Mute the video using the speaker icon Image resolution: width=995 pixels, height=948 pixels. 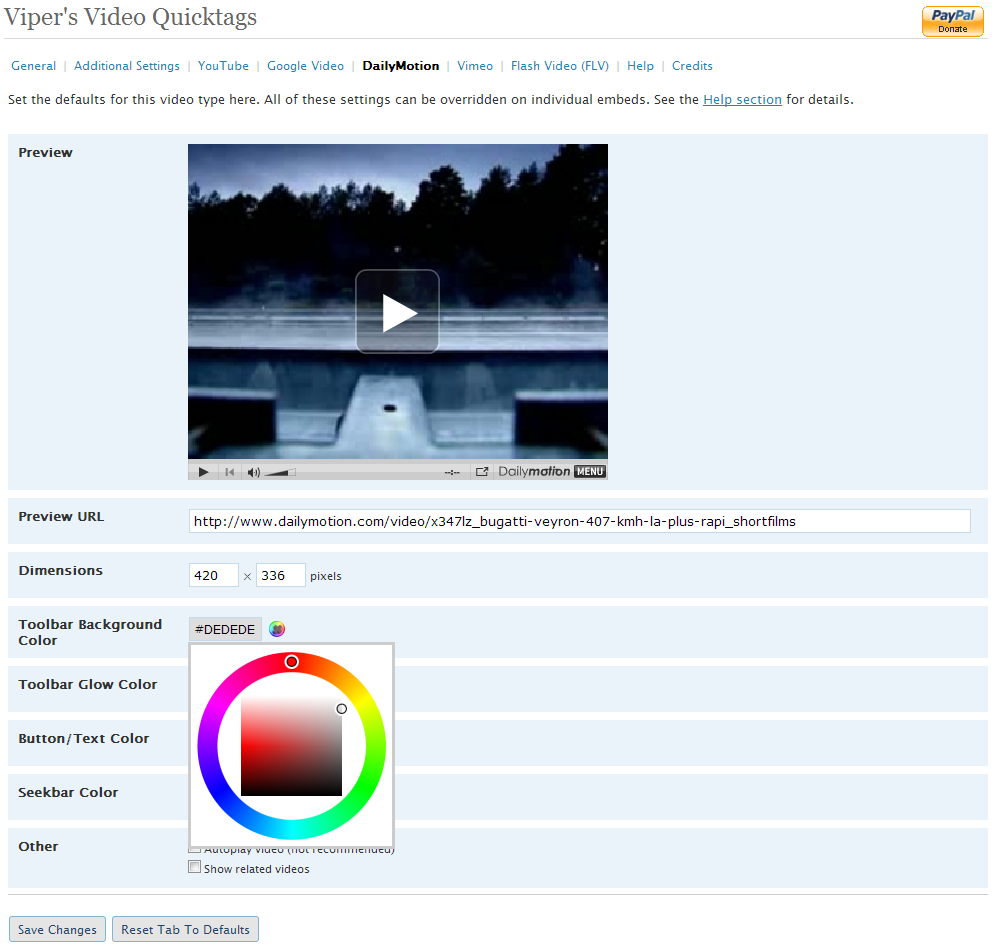click(x=253, y=472)
